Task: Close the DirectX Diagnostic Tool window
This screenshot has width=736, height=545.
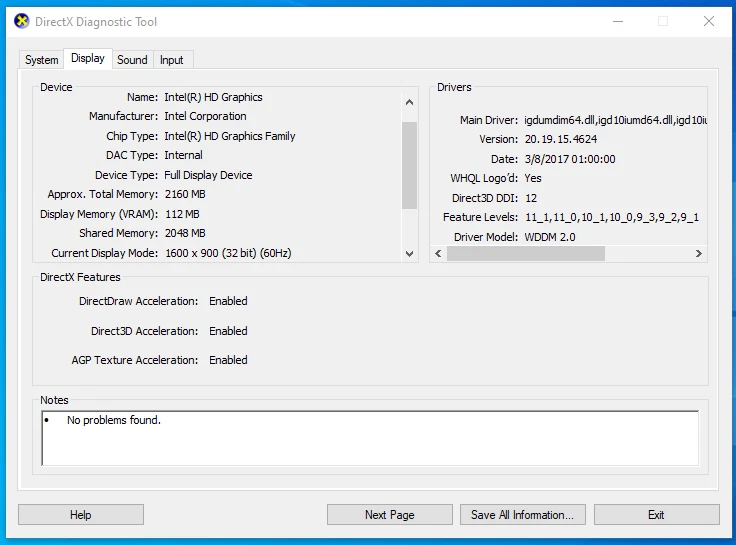Action: tap(709, 21)
